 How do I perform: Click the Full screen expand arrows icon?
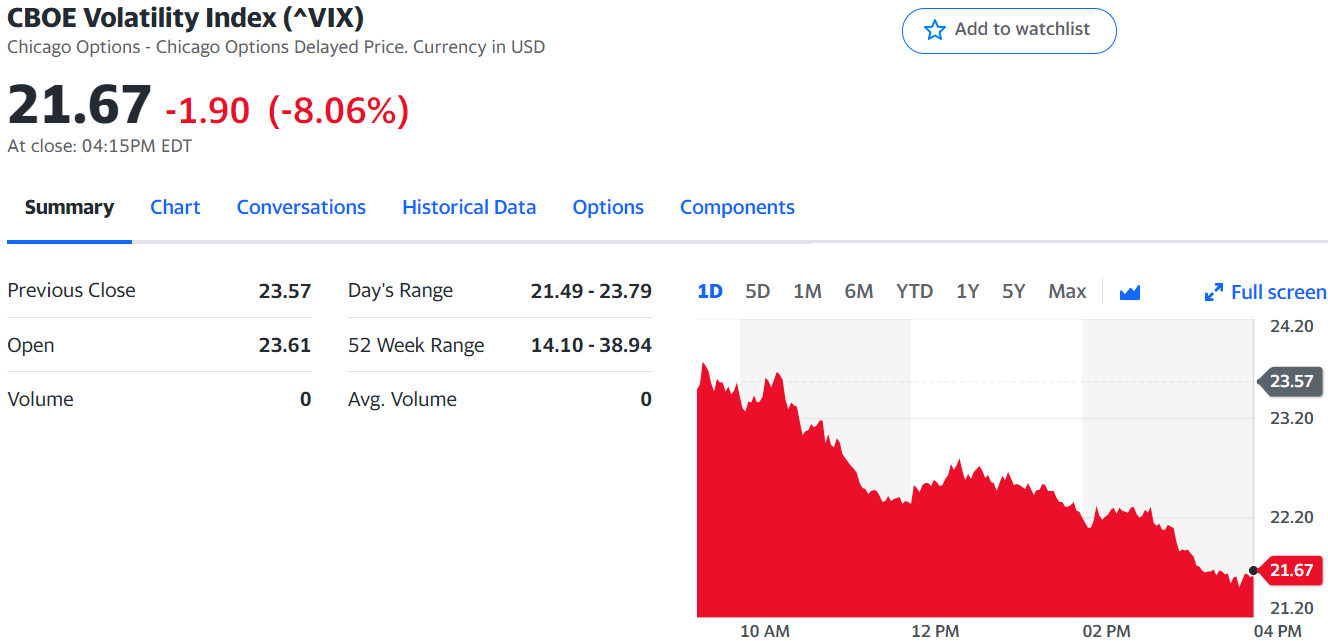coord(1214,292)
